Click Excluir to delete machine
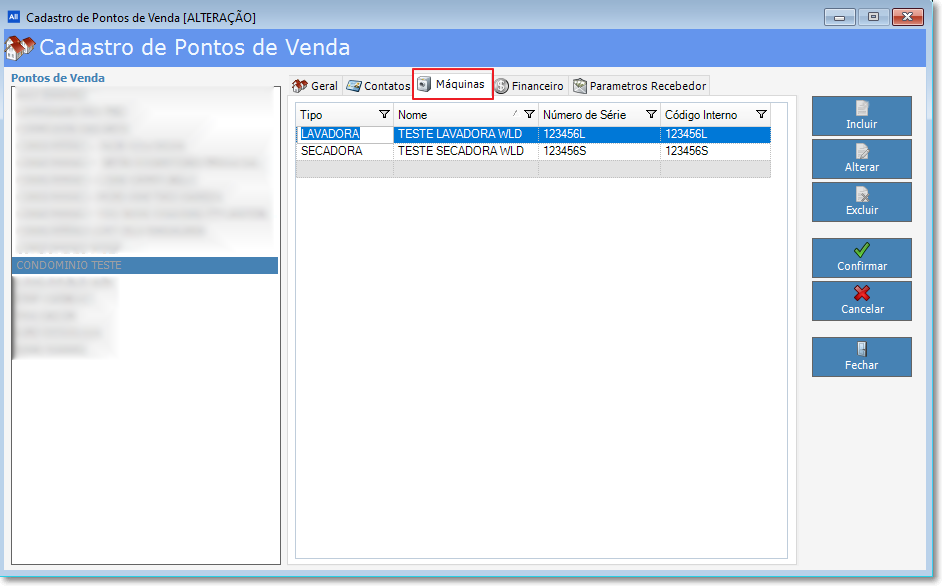The width and height of the screenshot is (942, 586). coord(861,202)
